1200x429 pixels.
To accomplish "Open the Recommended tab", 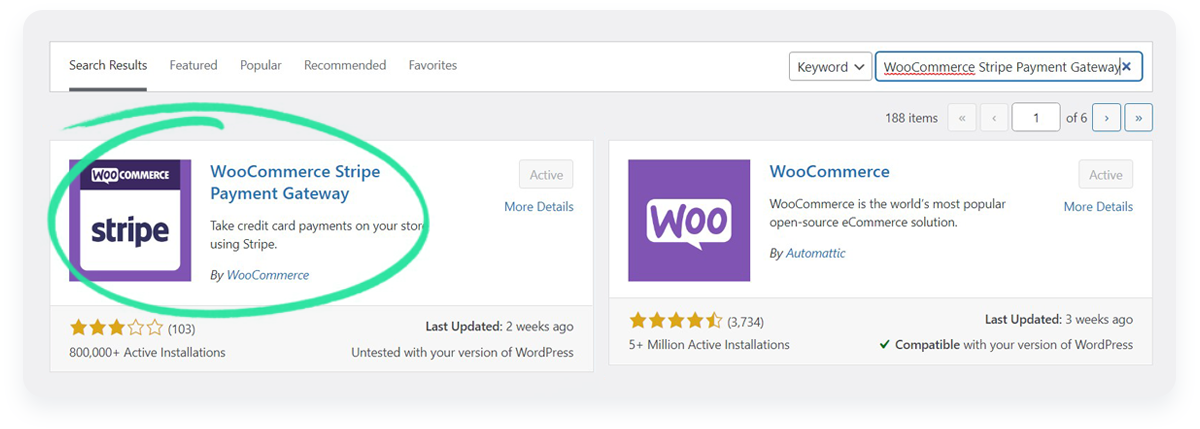I will pyautogui.click(x=345, y=65).
